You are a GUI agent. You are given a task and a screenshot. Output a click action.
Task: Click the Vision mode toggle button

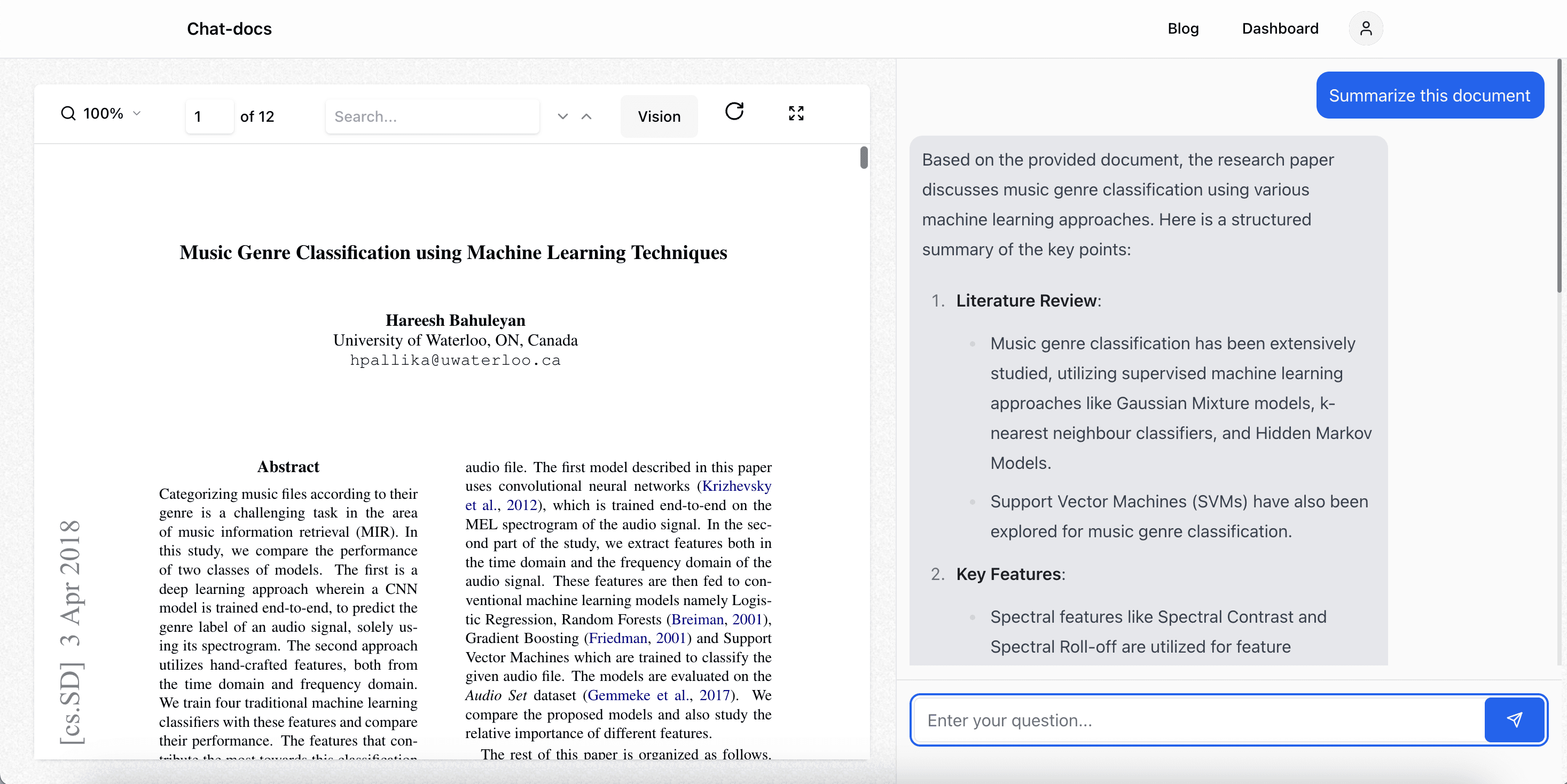(x=659, y=116)
